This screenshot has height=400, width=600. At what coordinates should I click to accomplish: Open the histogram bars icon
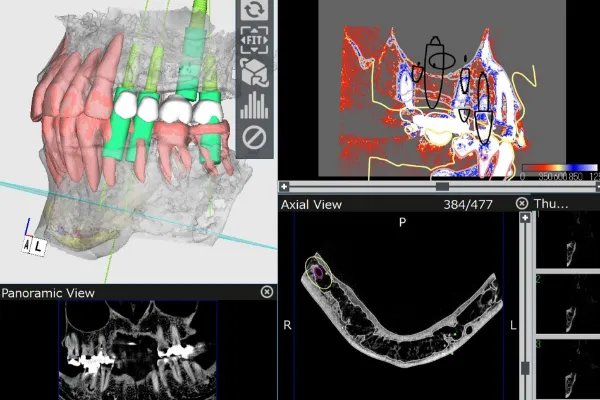pos(254,103)
